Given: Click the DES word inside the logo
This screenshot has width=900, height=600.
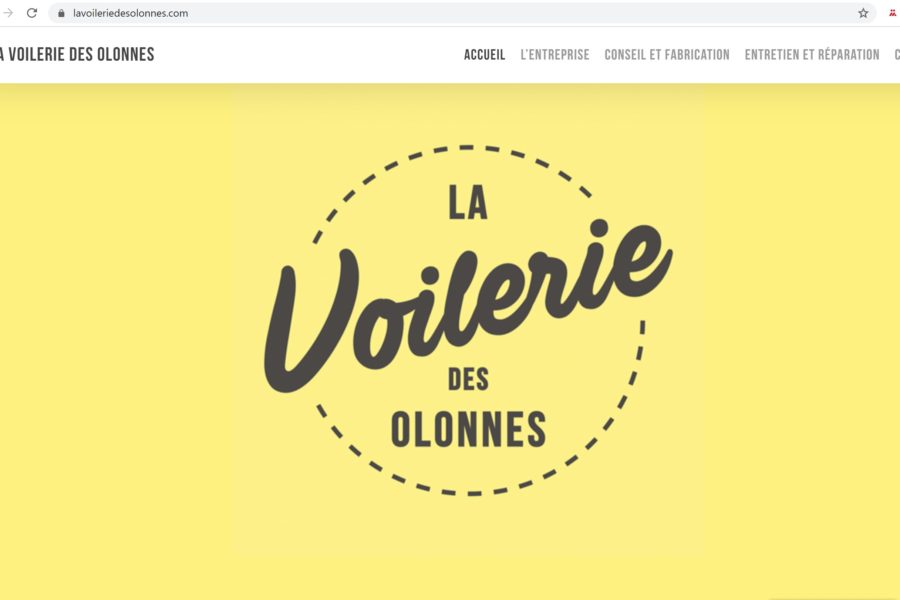Looking at the screenshot, I should point(468,380).
